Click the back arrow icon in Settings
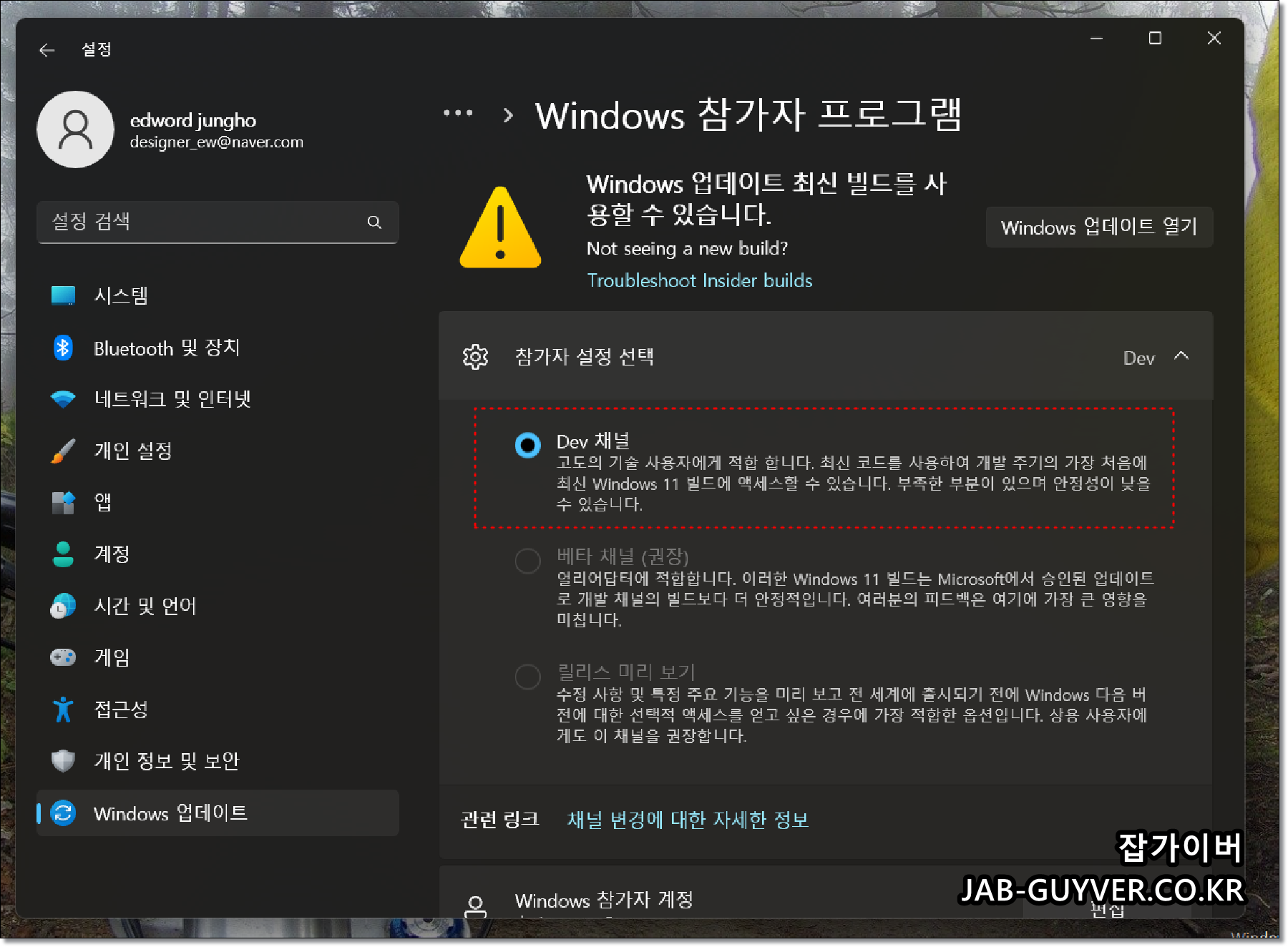1288x947 pixels. [x=47, y=50]
